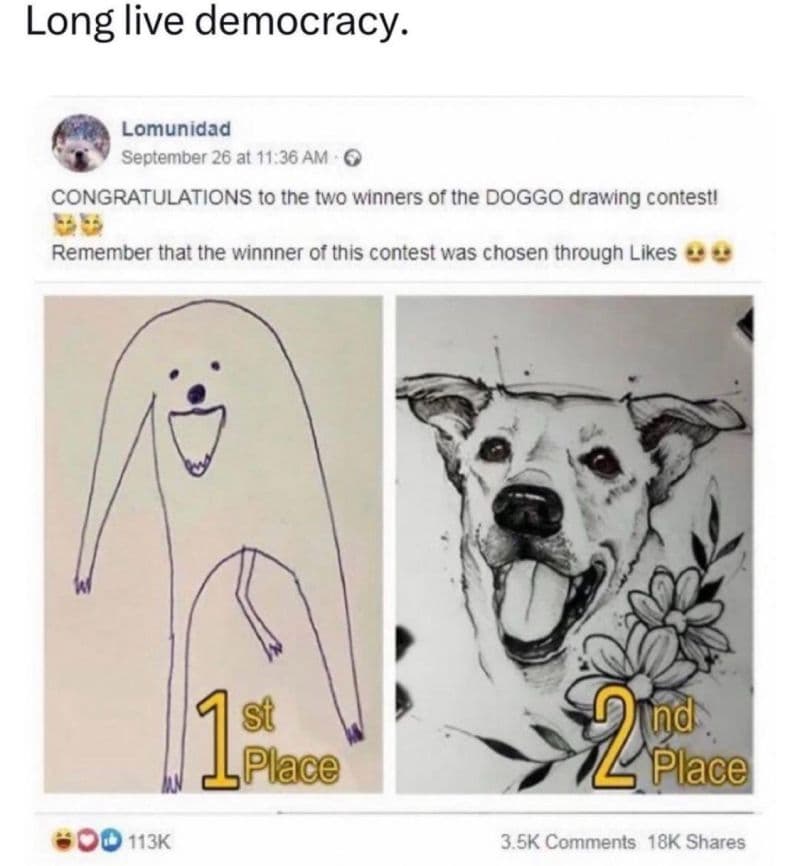The image size is (800, 866).
Task: Open the 3.5K Comments link
Action: pyautogui.click(x=568, y=842)
